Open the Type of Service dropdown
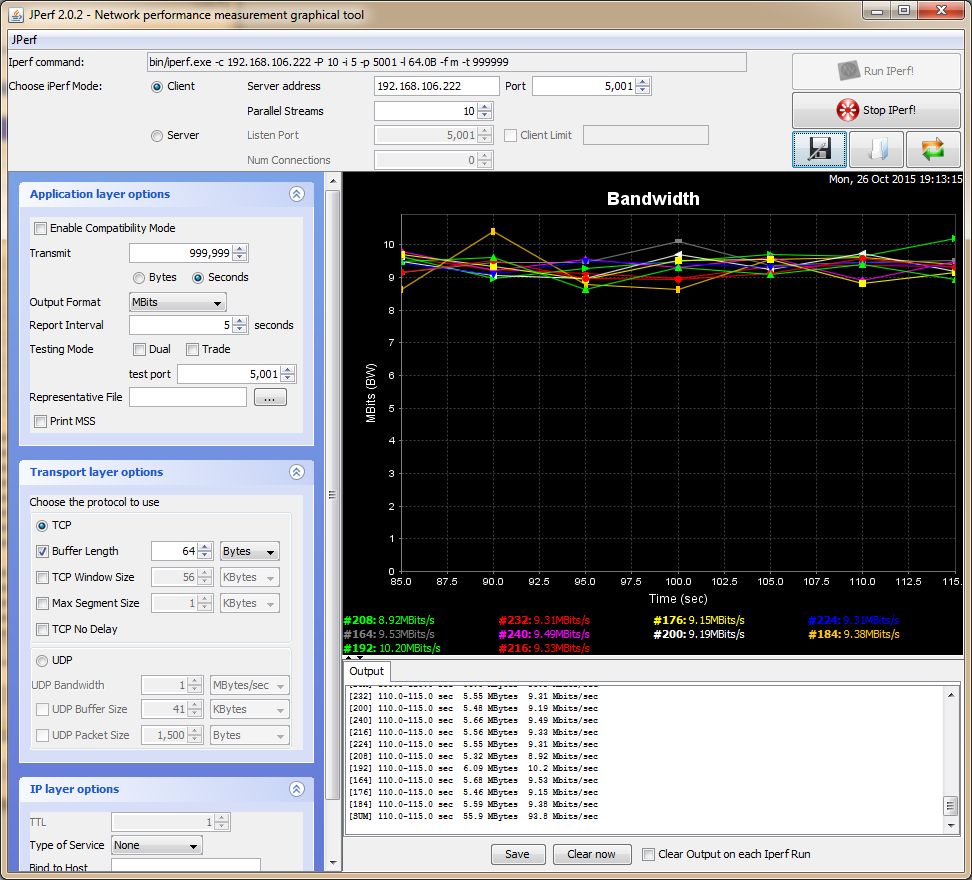 click(x=156, y=845)
